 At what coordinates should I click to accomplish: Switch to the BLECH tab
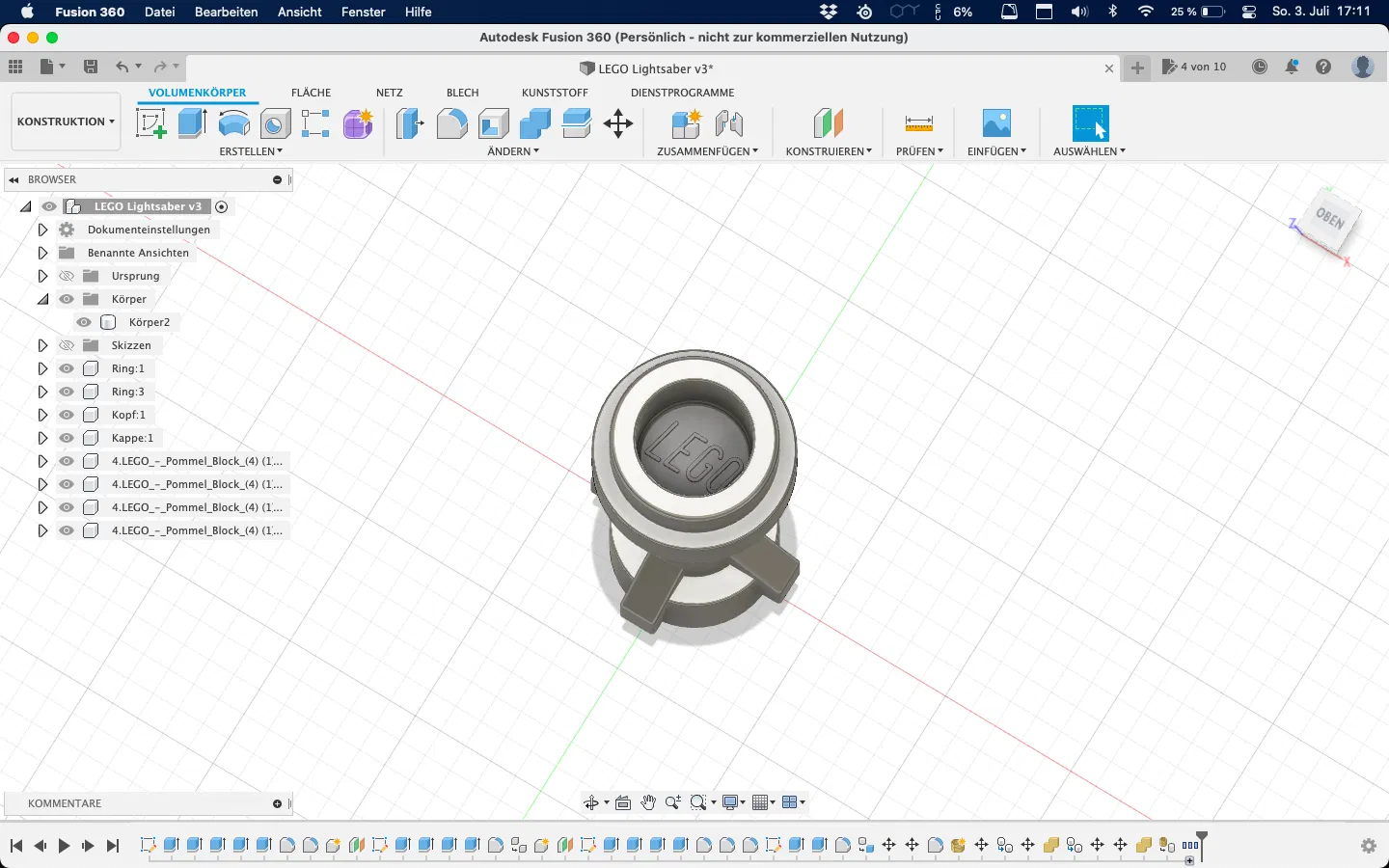coord(463,93)
